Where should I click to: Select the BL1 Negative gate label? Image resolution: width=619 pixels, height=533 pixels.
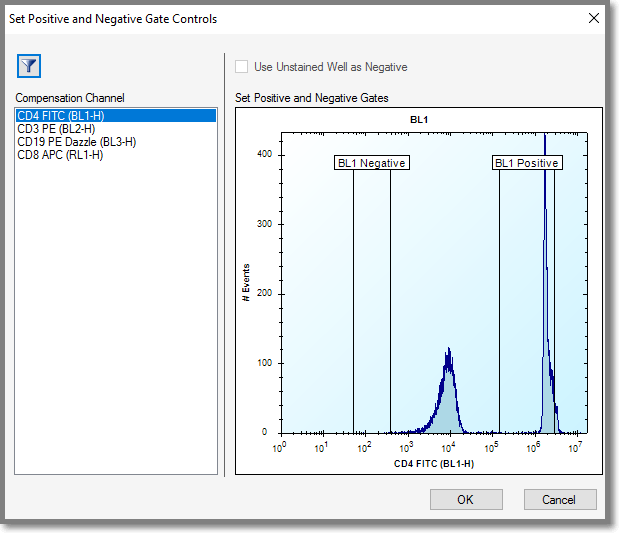click(372, 163)
